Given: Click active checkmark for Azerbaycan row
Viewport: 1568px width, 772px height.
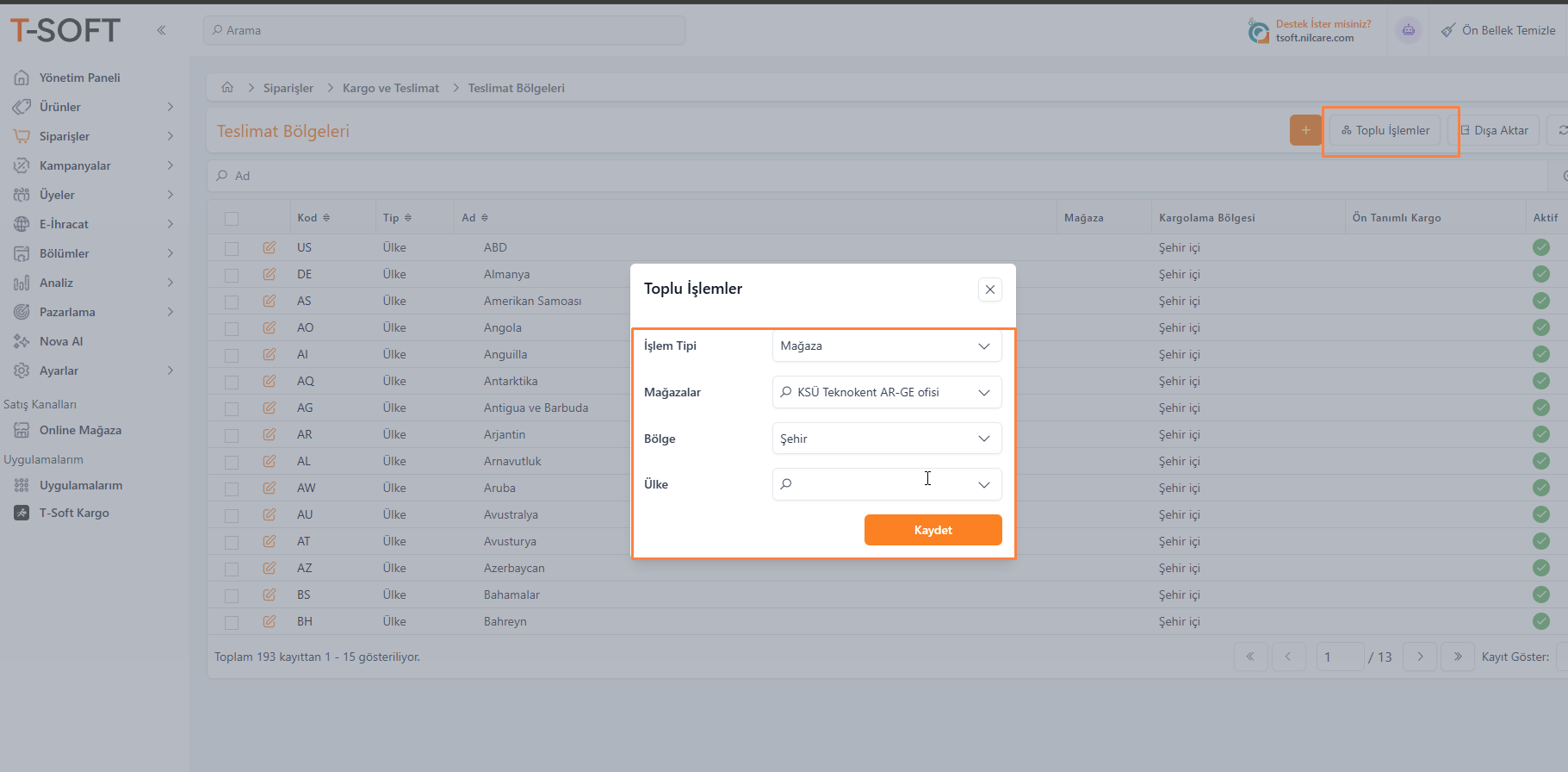Looking at the screenshot, I should 1541,568.
